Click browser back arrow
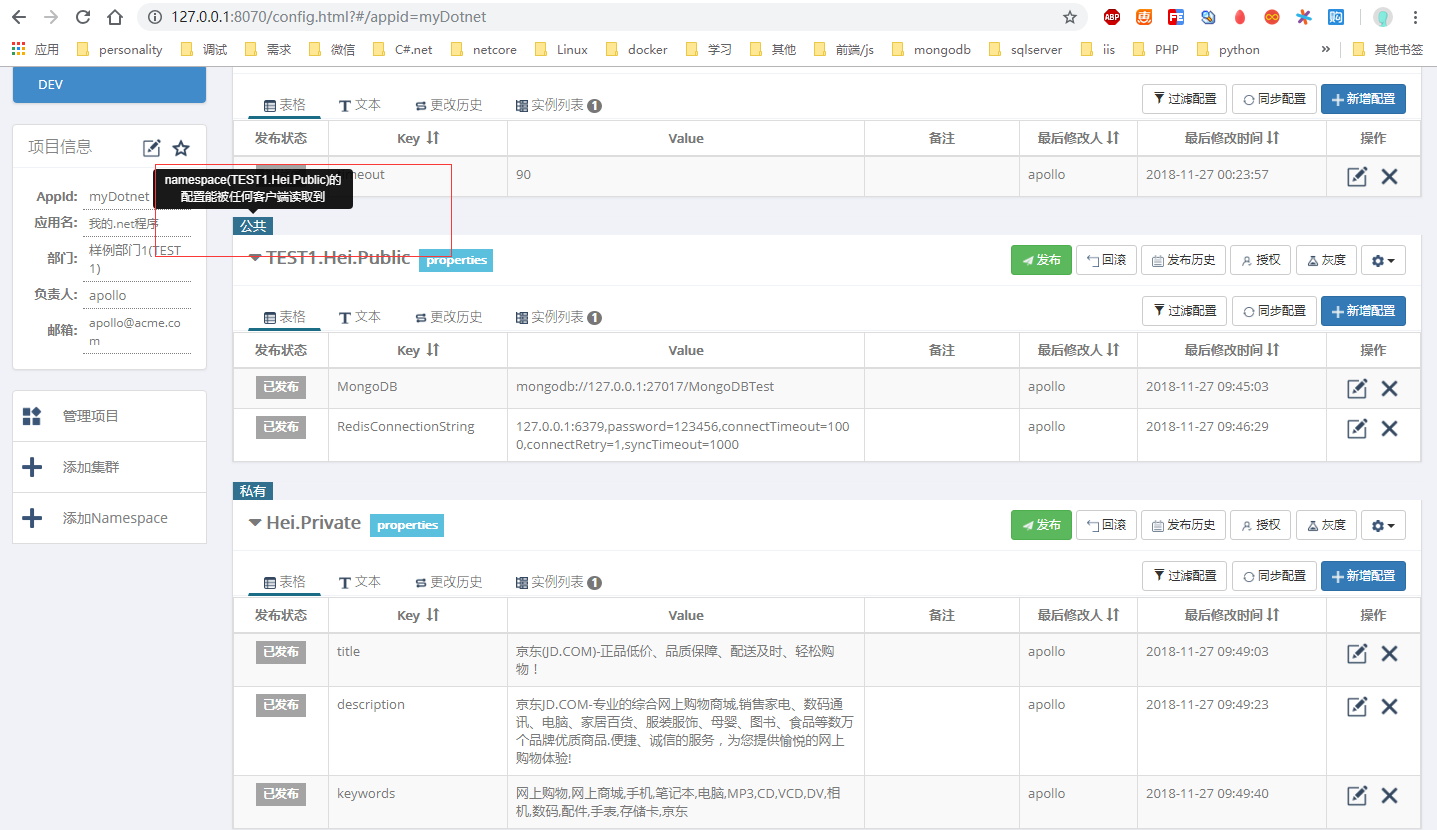 19,17
